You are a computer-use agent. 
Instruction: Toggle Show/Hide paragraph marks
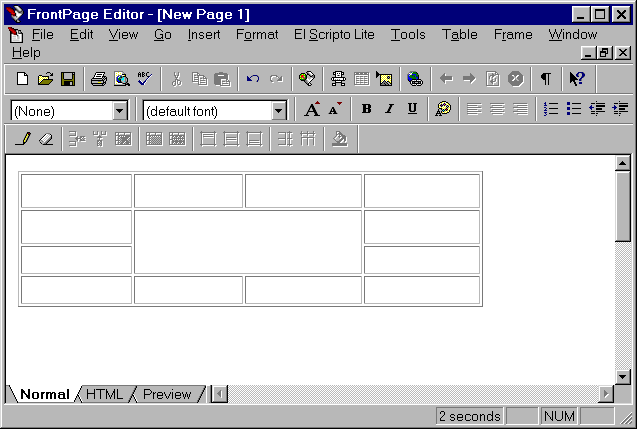coord(545,79)
